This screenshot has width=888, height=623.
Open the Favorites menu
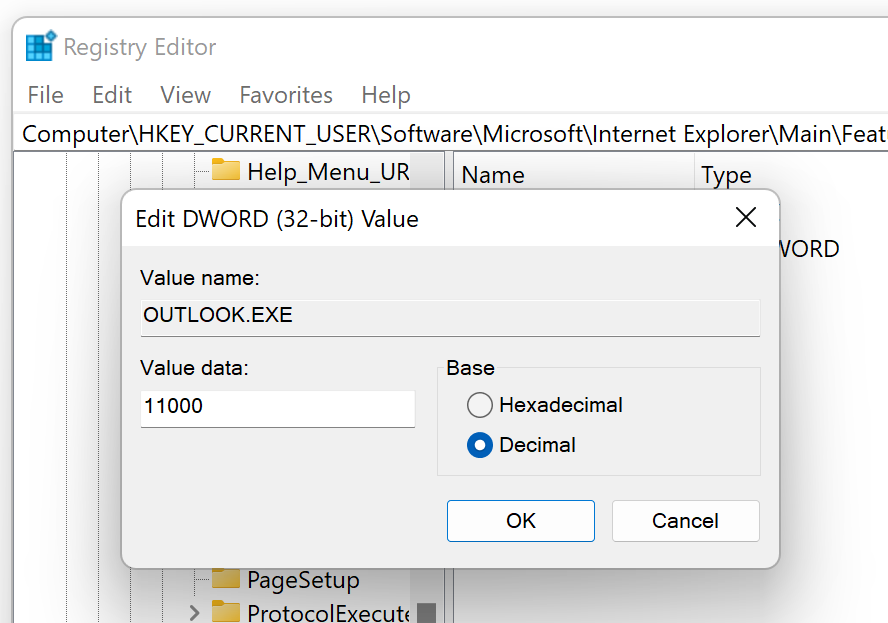point(286,95)
